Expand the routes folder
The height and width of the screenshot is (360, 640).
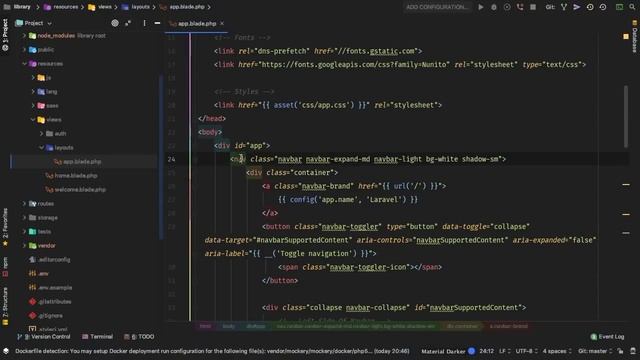point(24,204)
